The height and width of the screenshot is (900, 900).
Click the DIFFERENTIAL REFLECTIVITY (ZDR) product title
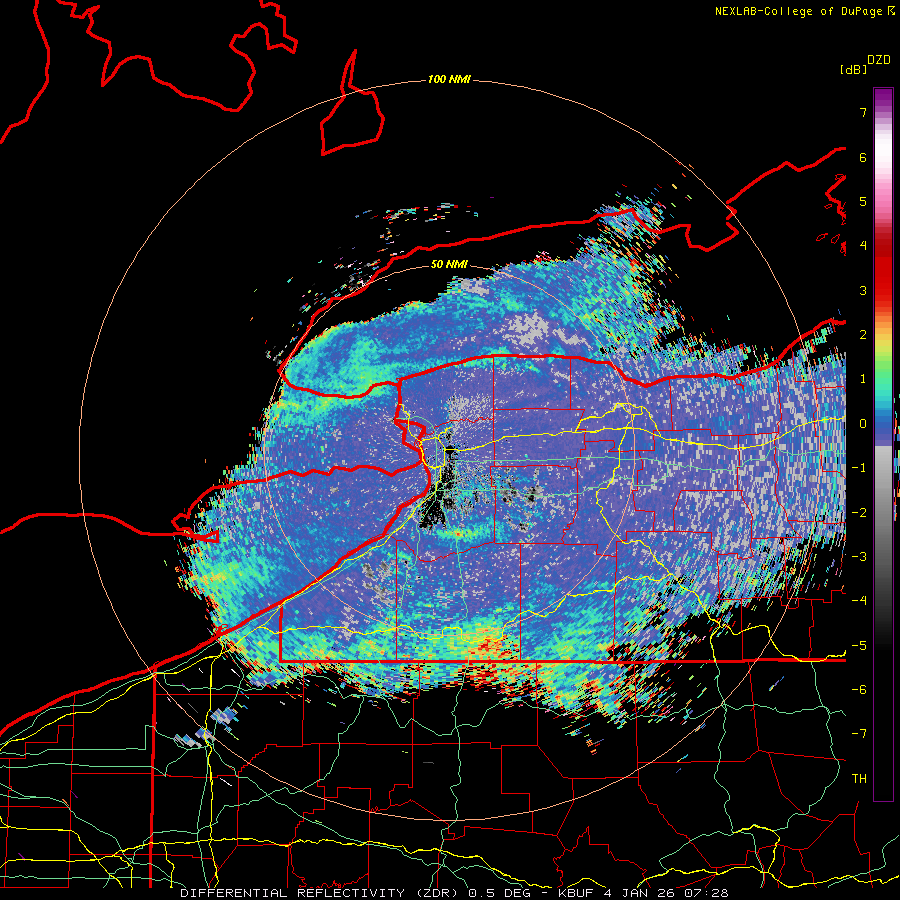(x=318, y=893)
